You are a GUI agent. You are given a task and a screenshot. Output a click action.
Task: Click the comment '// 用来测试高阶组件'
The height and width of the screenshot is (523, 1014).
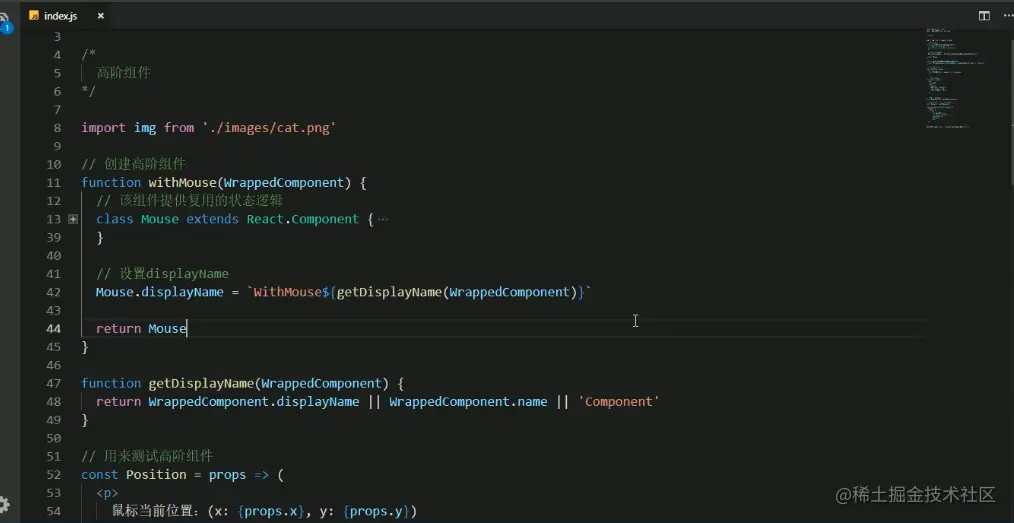(147, 456)
